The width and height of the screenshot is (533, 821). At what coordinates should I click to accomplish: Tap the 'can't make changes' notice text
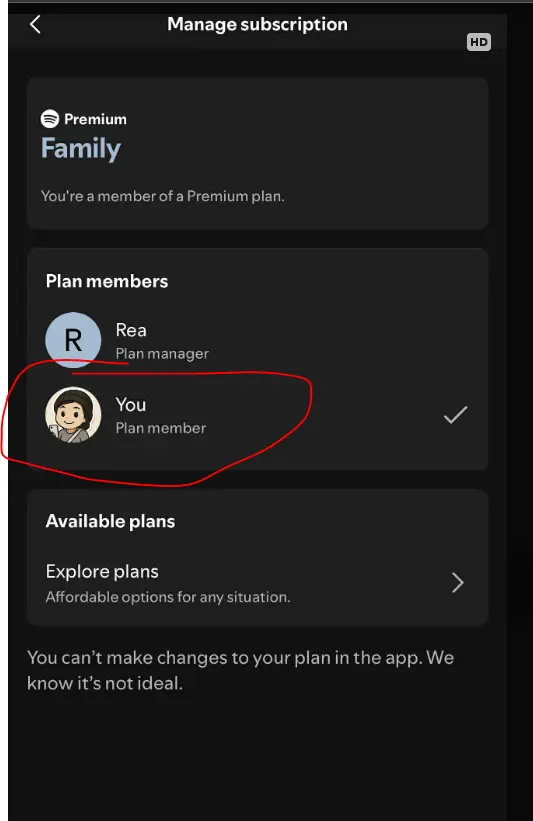[x=240, y=670]
